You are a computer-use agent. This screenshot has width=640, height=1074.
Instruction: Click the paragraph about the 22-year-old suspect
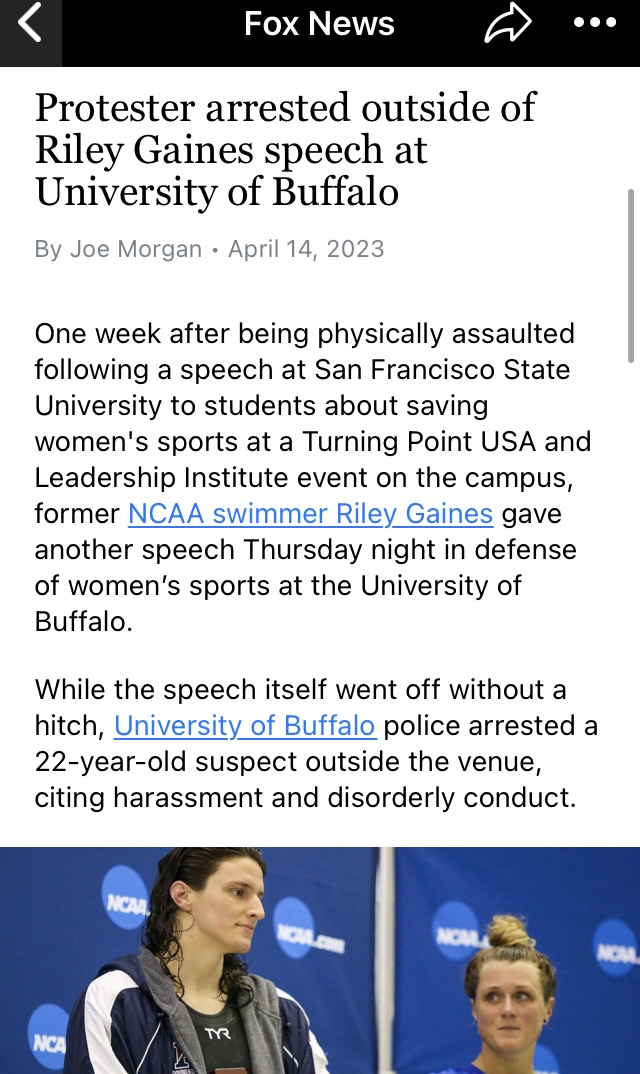click(316, 743)
